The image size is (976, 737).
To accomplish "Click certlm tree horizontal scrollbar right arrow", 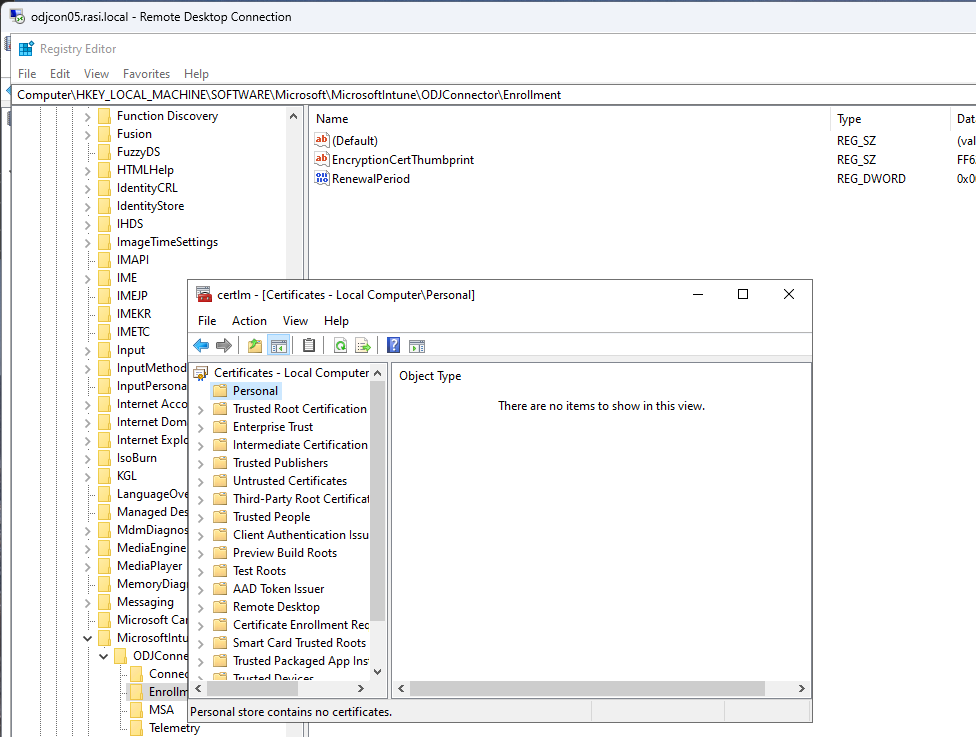I will coord(360,688).
